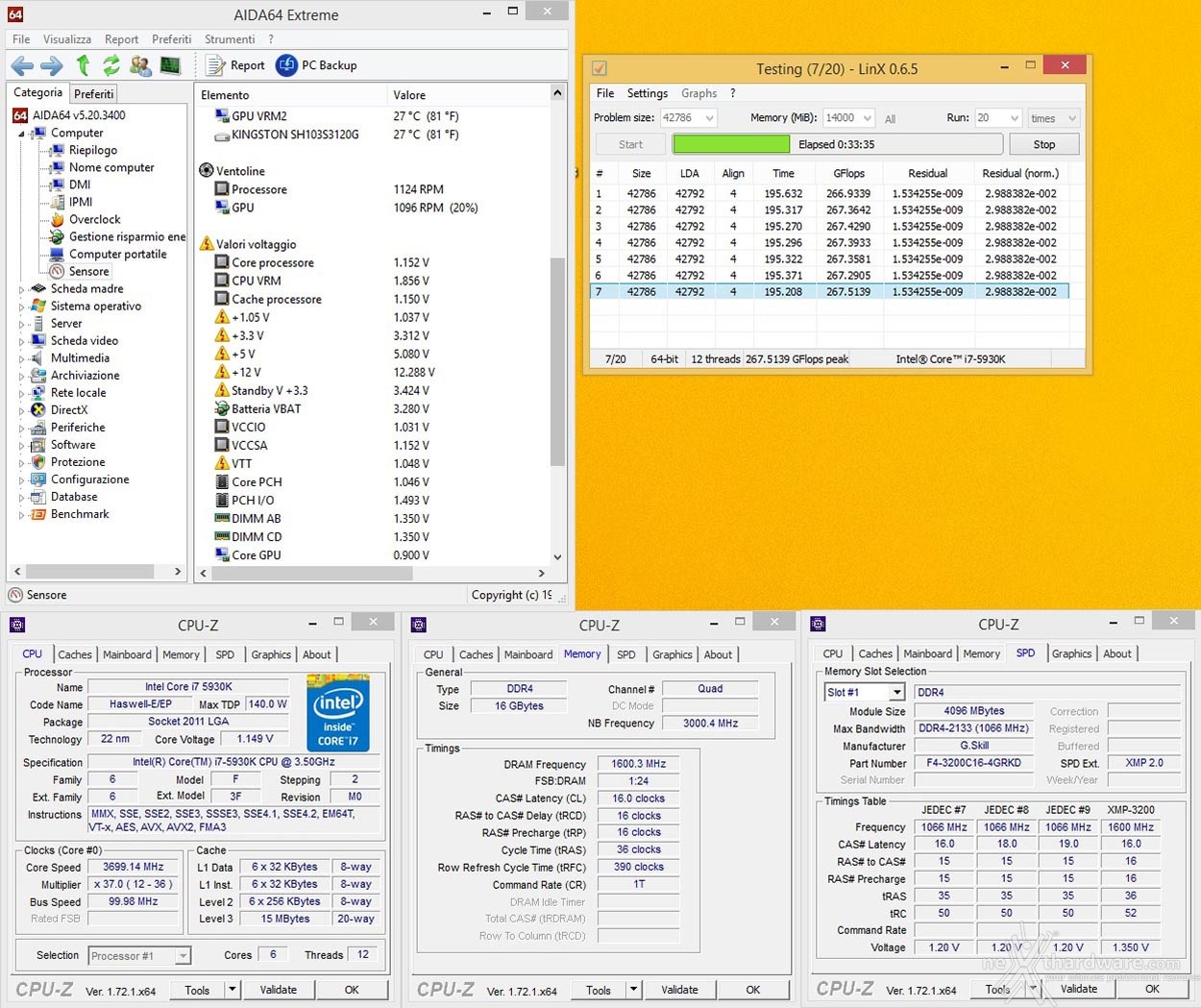1201x1008 pixels.
Task: Open the File menu in LinX
Action: (x=605, y=93)
